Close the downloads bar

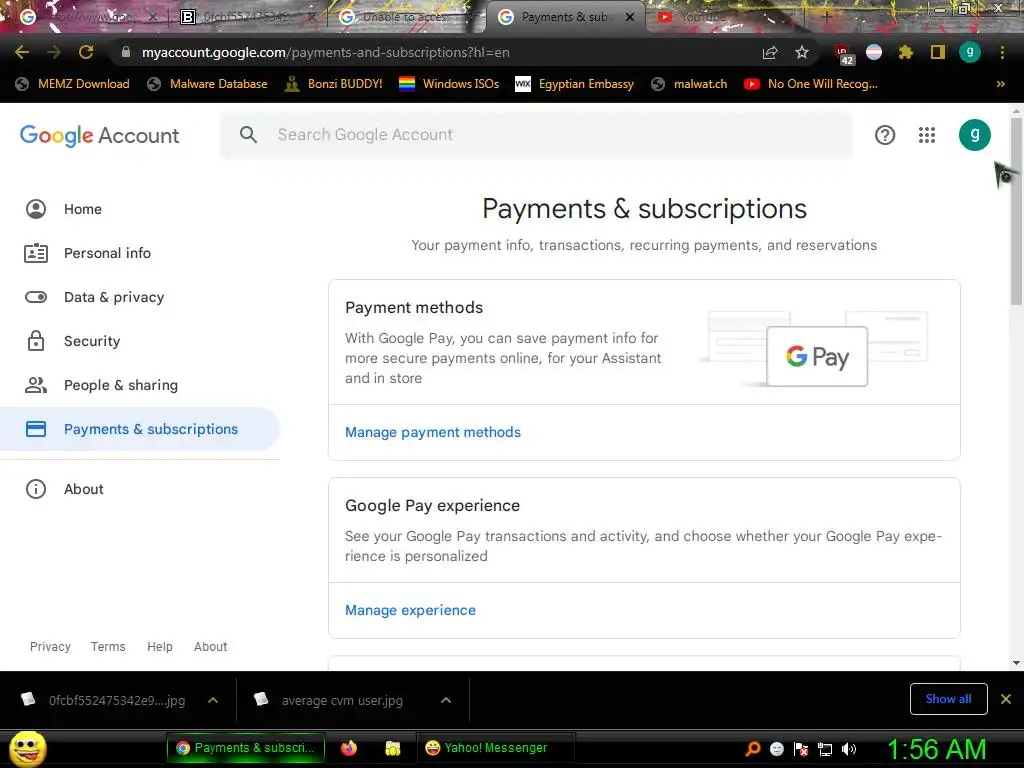[x=1006, y=699]
